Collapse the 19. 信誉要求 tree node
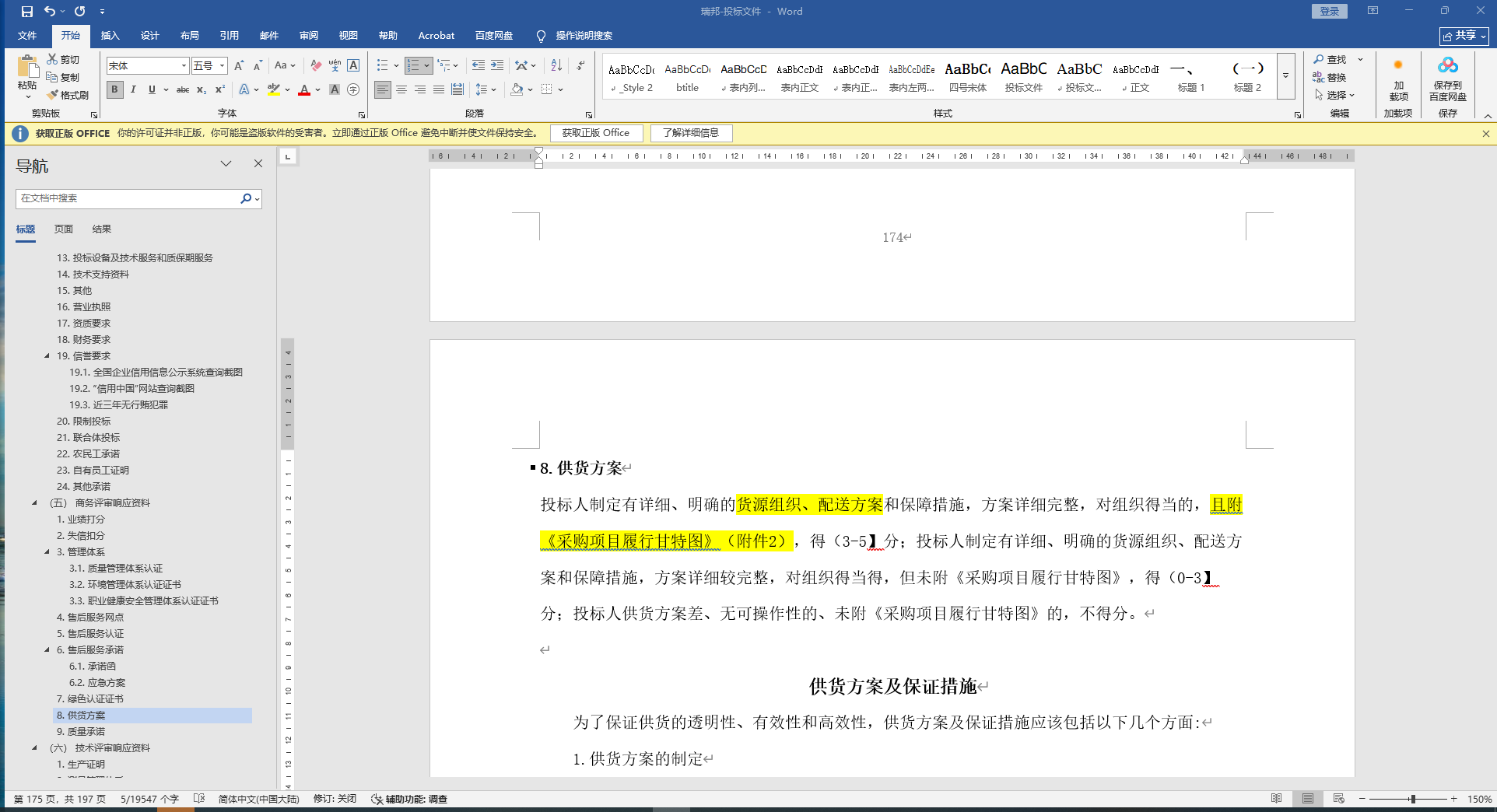 tap(47, 356)
